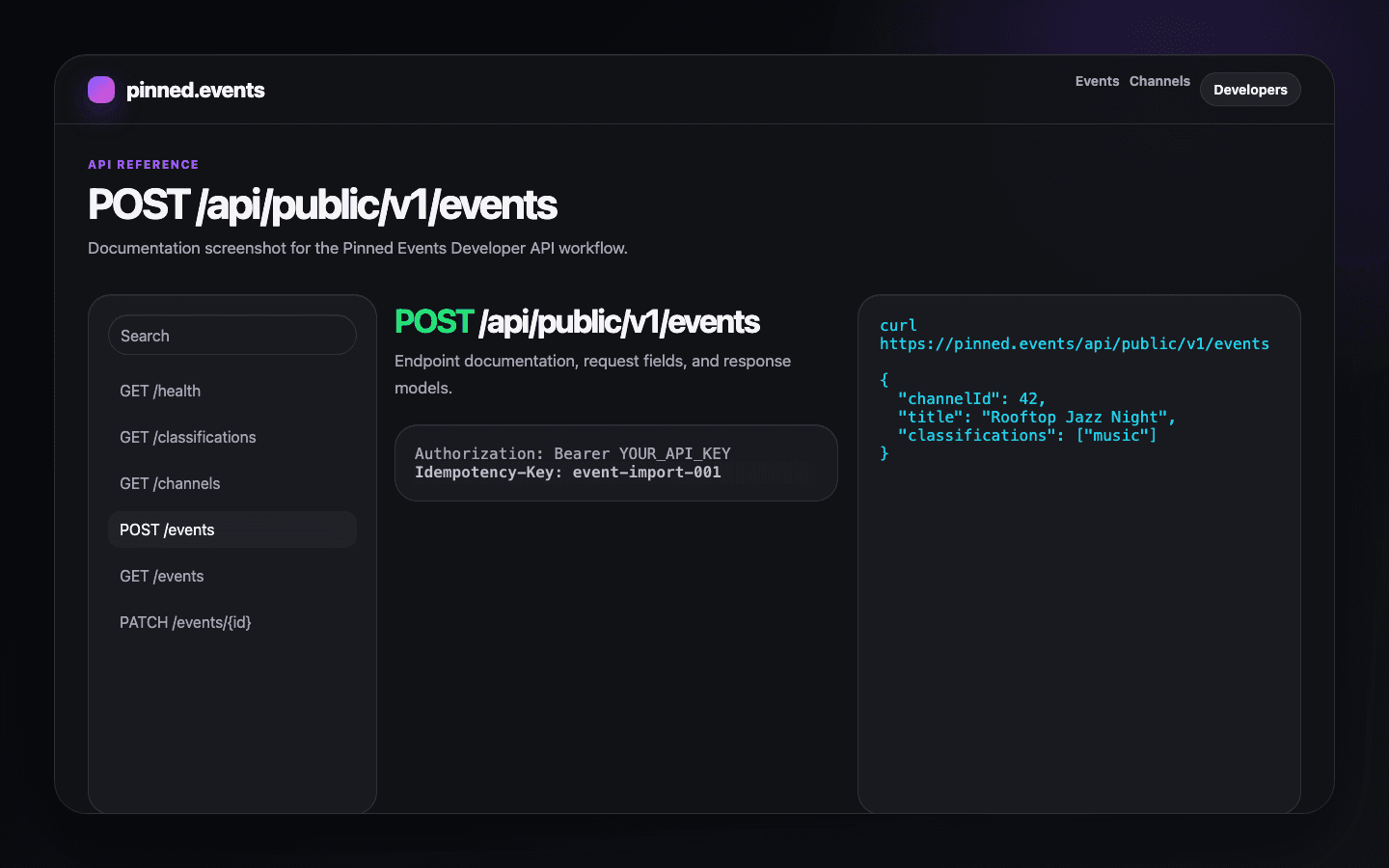
Task: Open GET /classifications endpoint
Action: 232,437
